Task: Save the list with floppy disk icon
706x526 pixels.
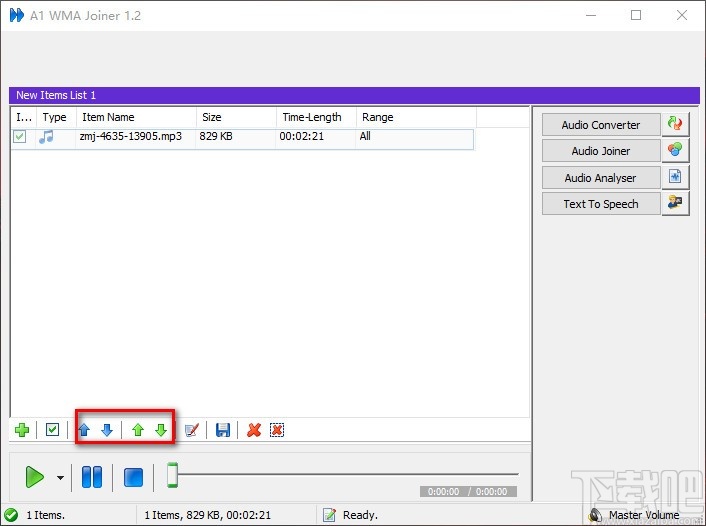Action: [x=223, y=430]
